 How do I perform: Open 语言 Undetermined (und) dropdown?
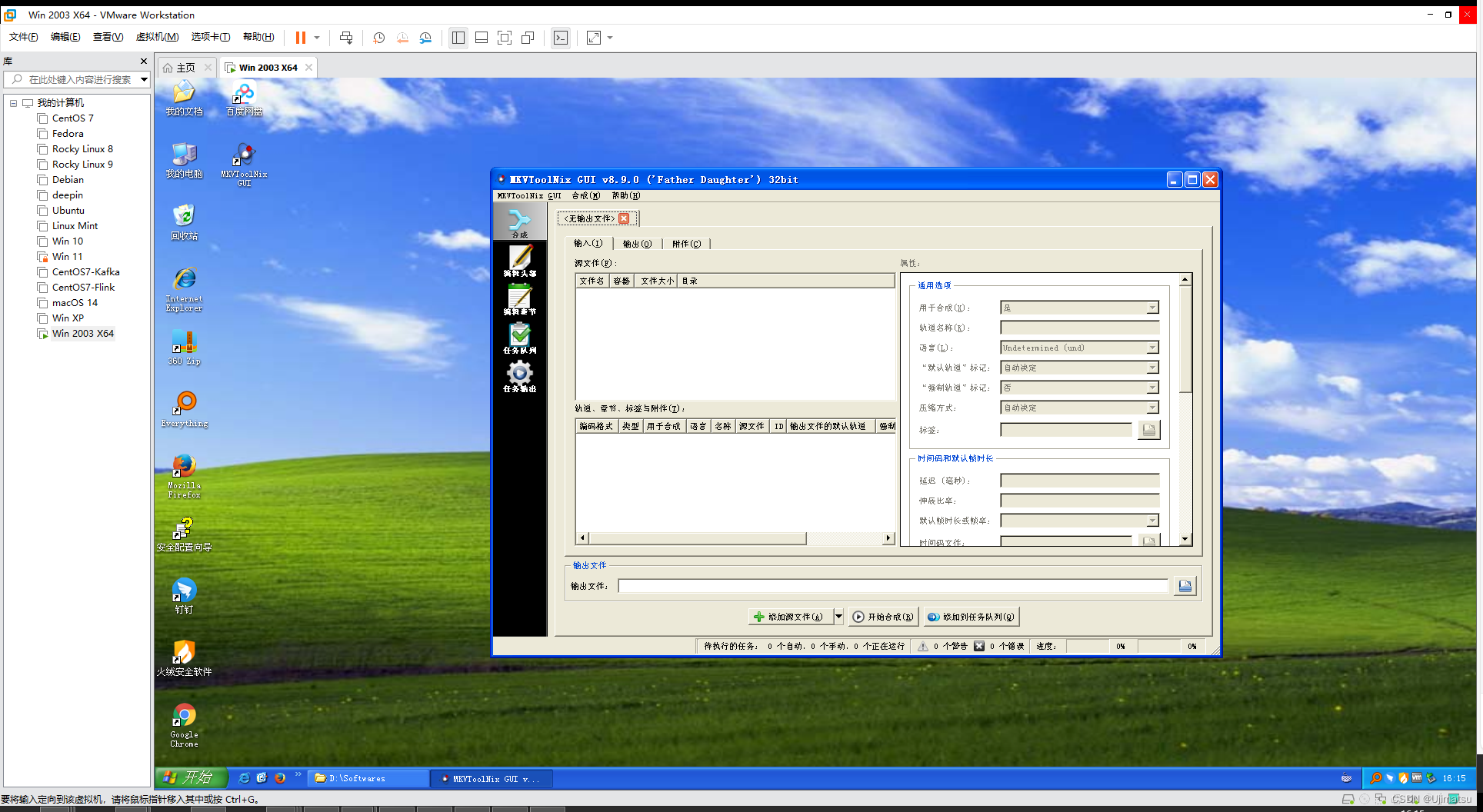coord(1079,348)
